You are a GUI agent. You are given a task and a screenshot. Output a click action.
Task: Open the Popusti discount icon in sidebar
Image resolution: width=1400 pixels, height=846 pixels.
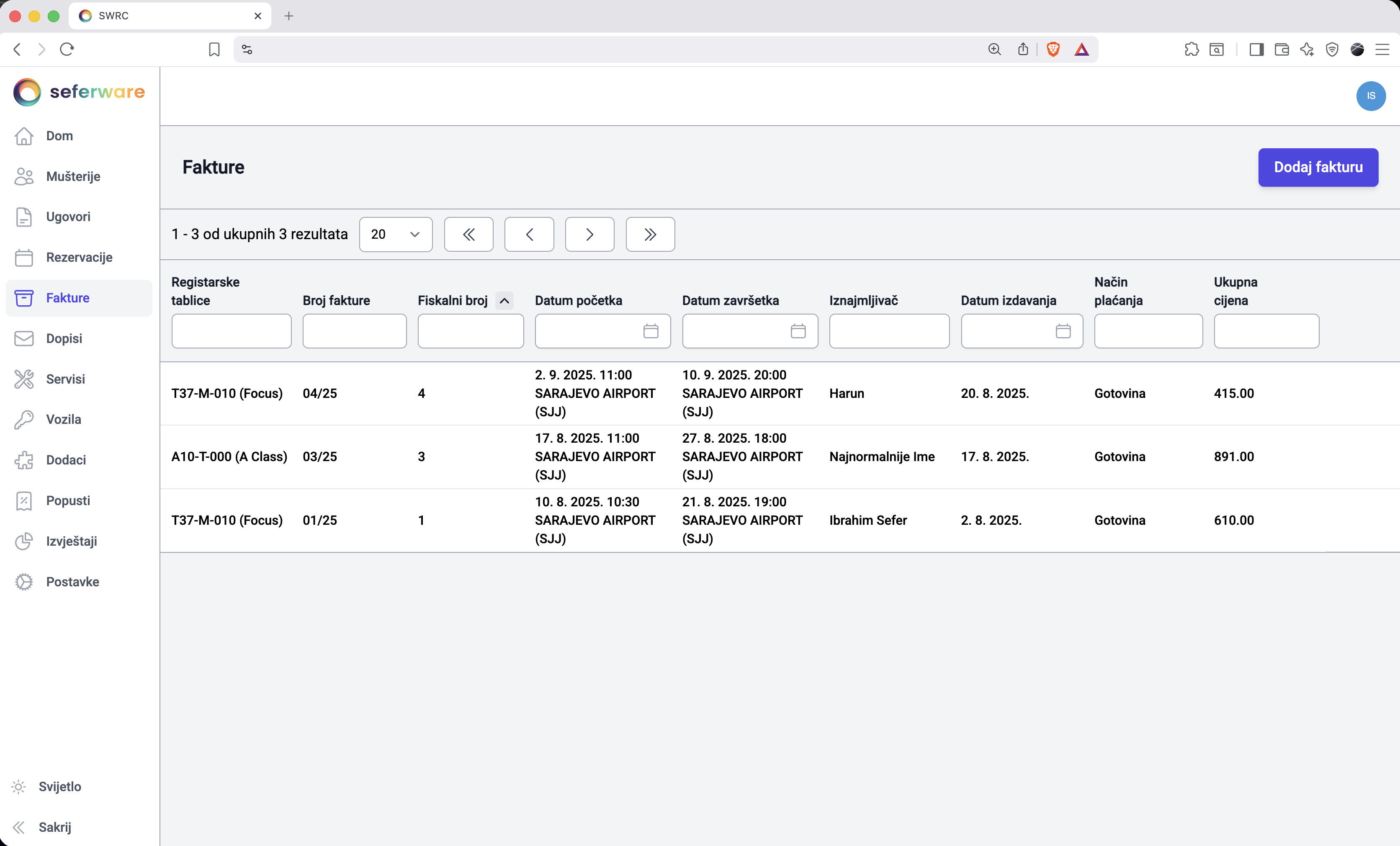tap(24, 500)
